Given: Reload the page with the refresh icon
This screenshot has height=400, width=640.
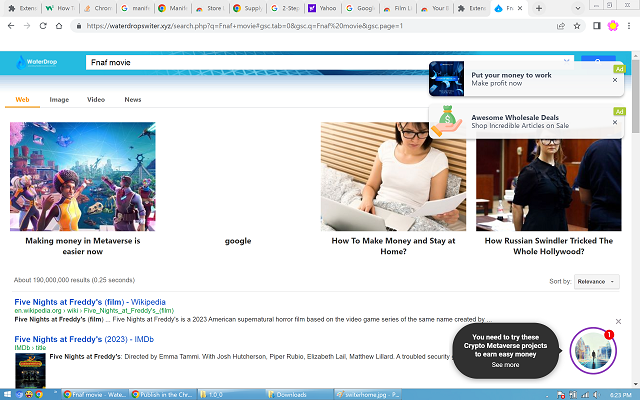Looking at the screenshot, I should [43, 26].
